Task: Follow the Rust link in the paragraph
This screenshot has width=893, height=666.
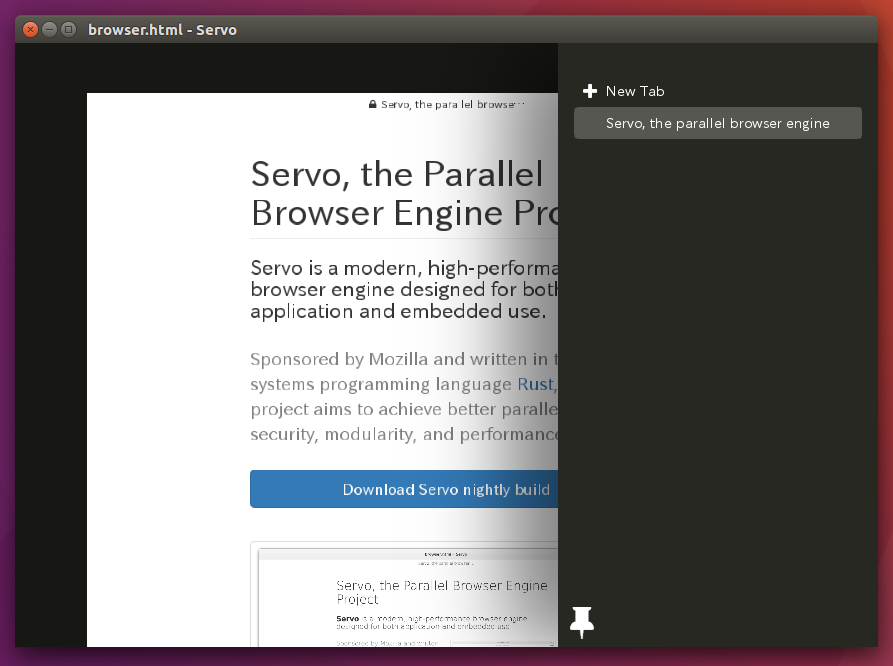Action: (x=535, y=385)
